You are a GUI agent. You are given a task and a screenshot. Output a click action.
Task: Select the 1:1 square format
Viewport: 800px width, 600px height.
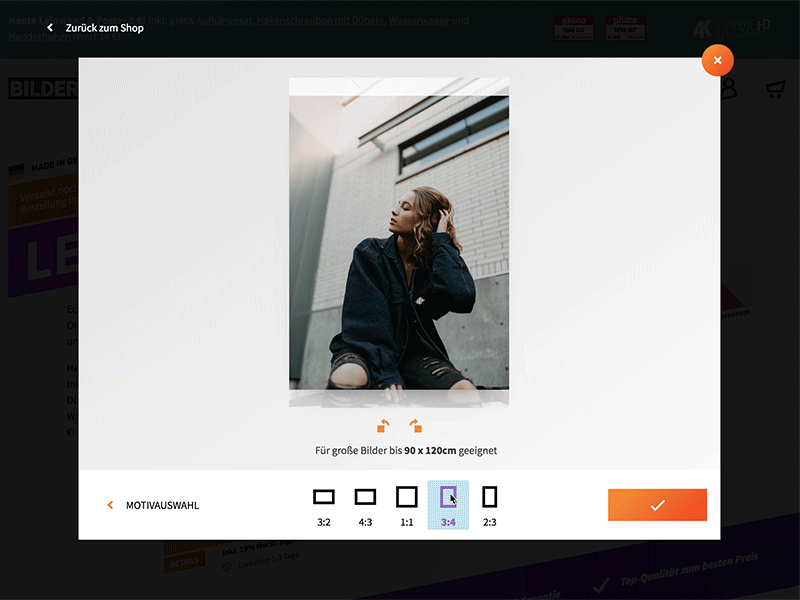(x=406, y=496)
